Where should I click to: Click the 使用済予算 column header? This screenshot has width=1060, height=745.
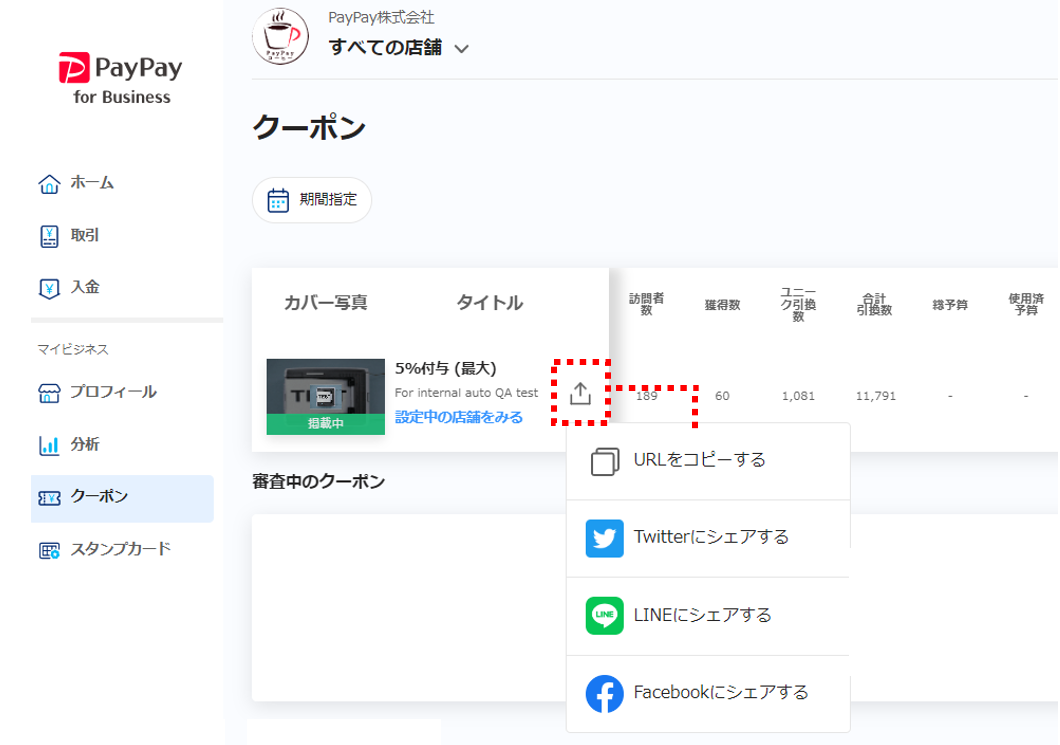click(x=1026, y=304)
